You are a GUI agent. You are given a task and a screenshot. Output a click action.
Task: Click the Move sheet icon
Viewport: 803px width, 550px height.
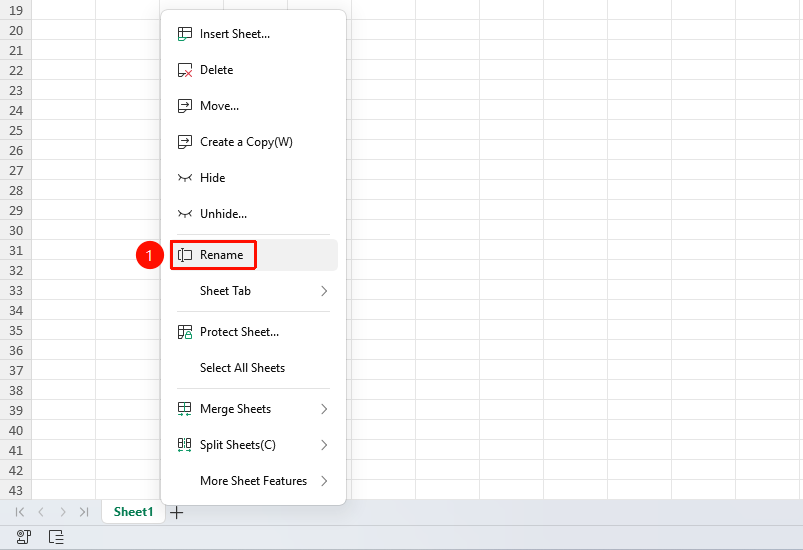click(x=184, y=105)
